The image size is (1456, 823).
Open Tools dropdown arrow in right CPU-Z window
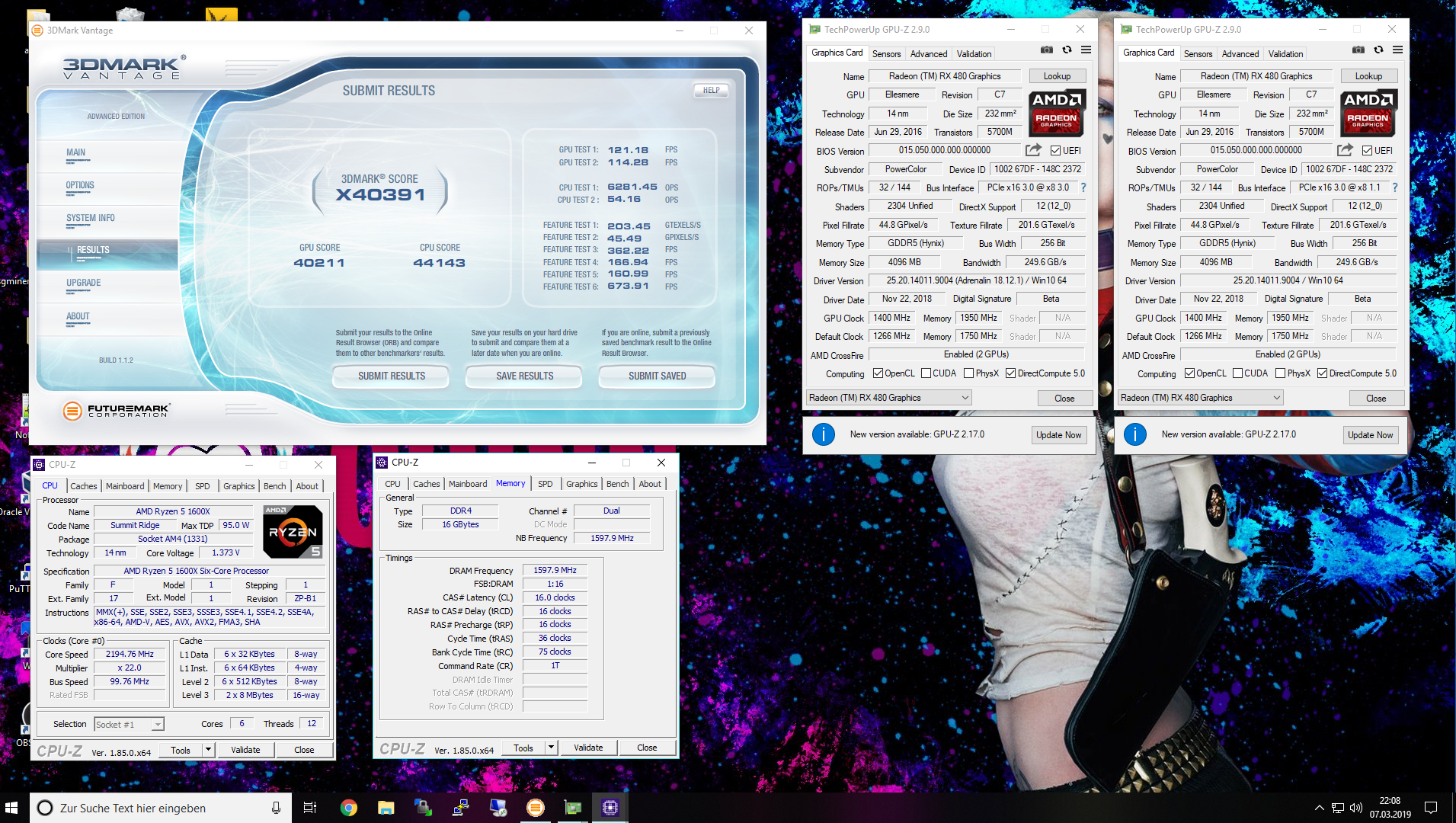pos(551,748)
